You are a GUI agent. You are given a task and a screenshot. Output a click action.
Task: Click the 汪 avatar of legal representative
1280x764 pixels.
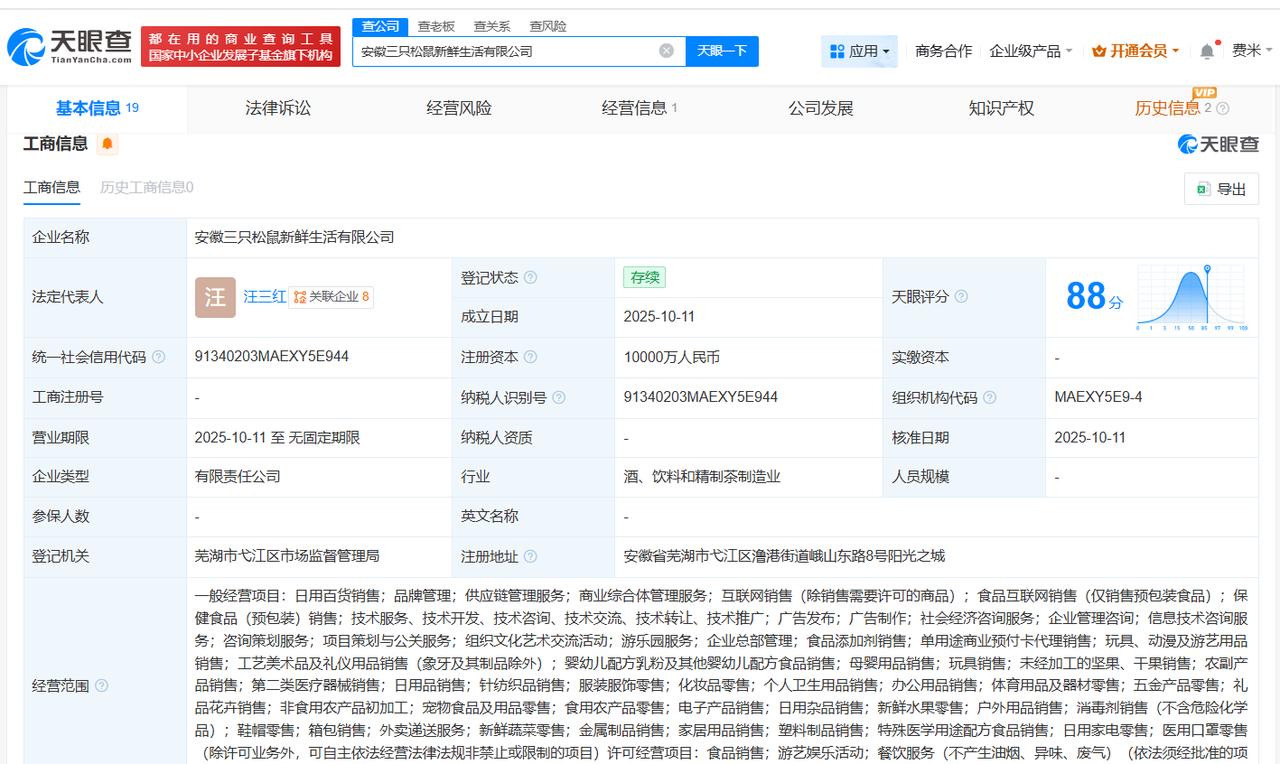coord(215,297)
